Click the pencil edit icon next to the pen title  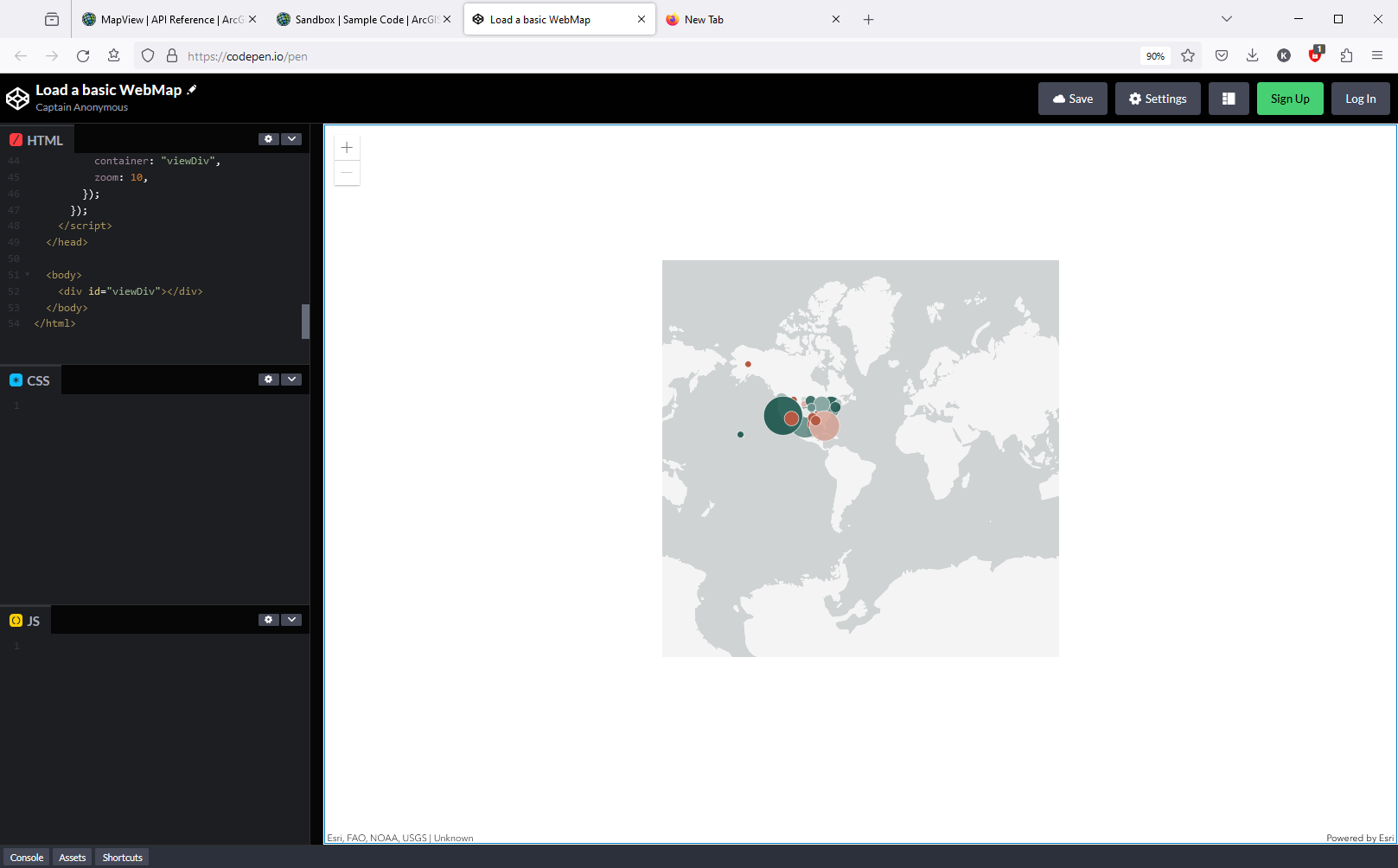click(x=192, y=89)
